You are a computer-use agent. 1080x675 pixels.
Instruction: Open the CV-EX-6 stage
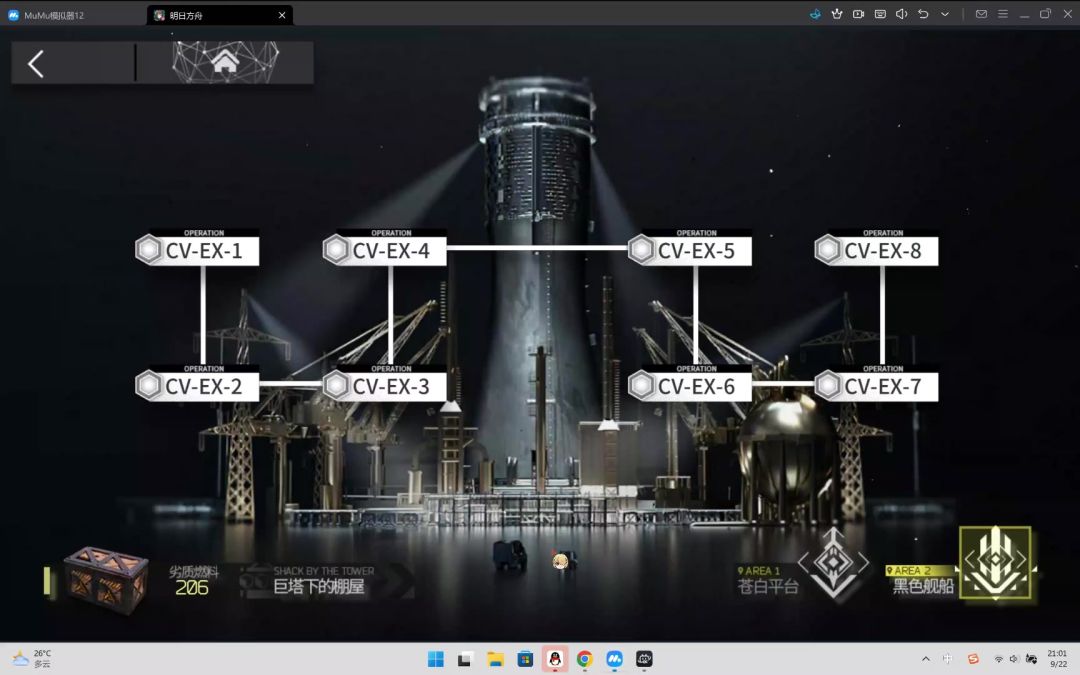[691, 386]
